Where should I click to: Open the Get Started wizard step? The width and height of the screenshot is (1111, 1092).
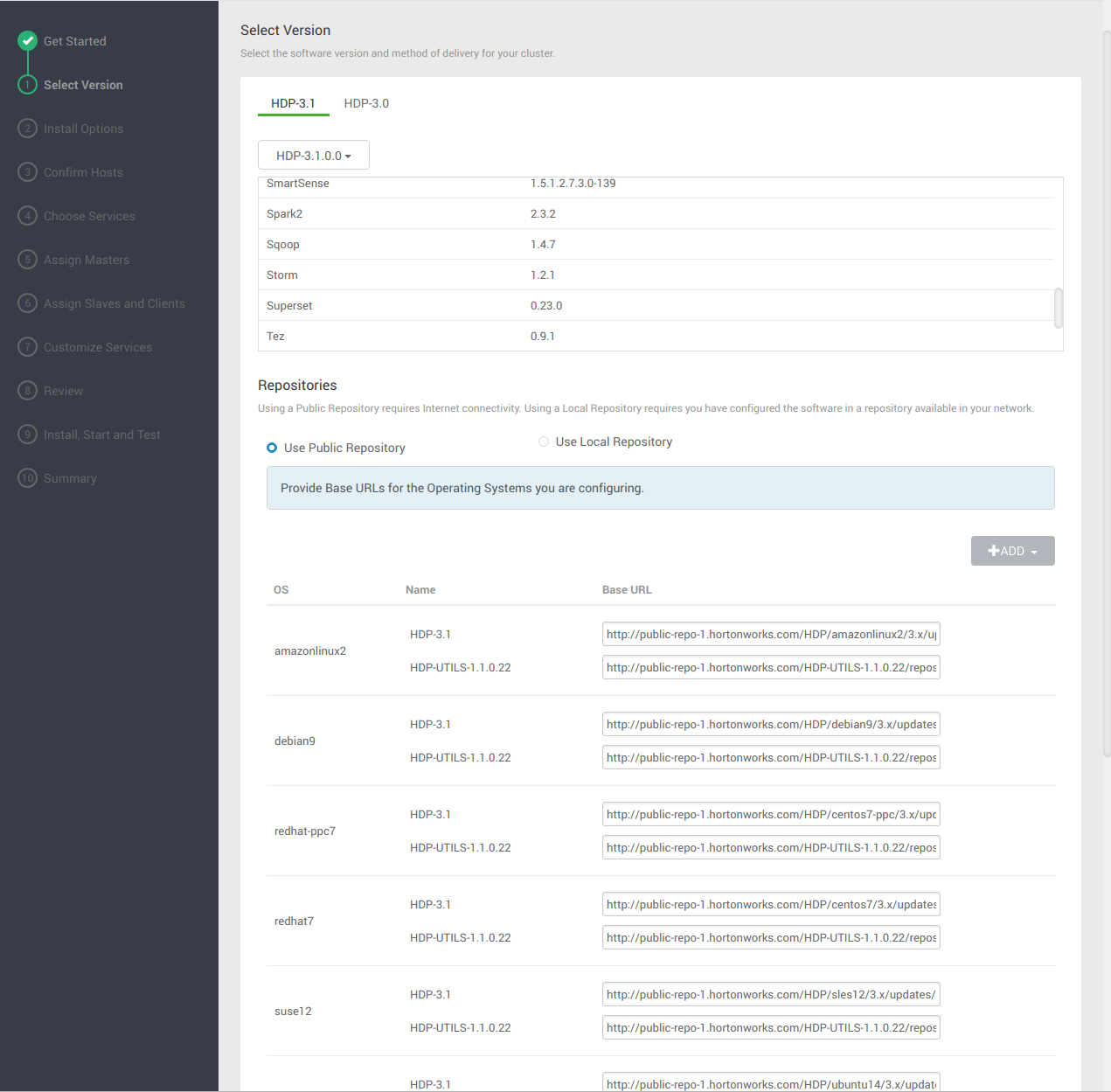click(75, 41)
